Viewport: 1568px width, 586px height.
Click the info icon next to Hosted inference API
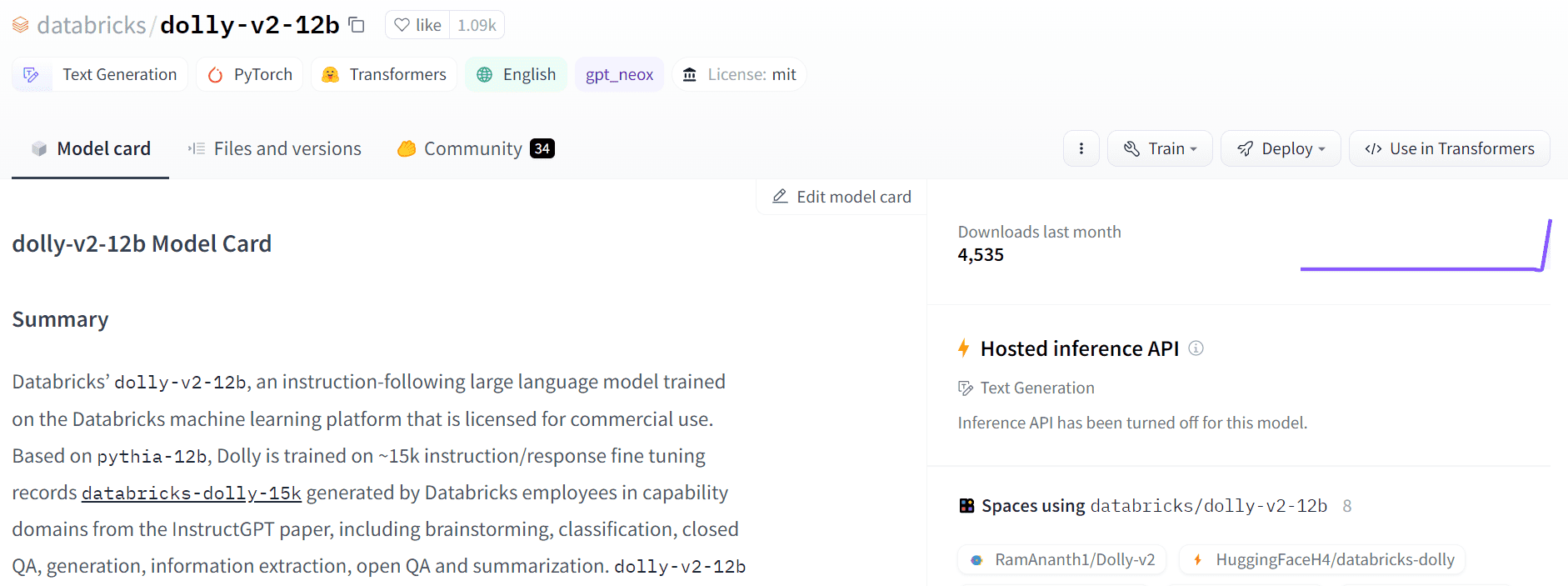[1196, 348]
